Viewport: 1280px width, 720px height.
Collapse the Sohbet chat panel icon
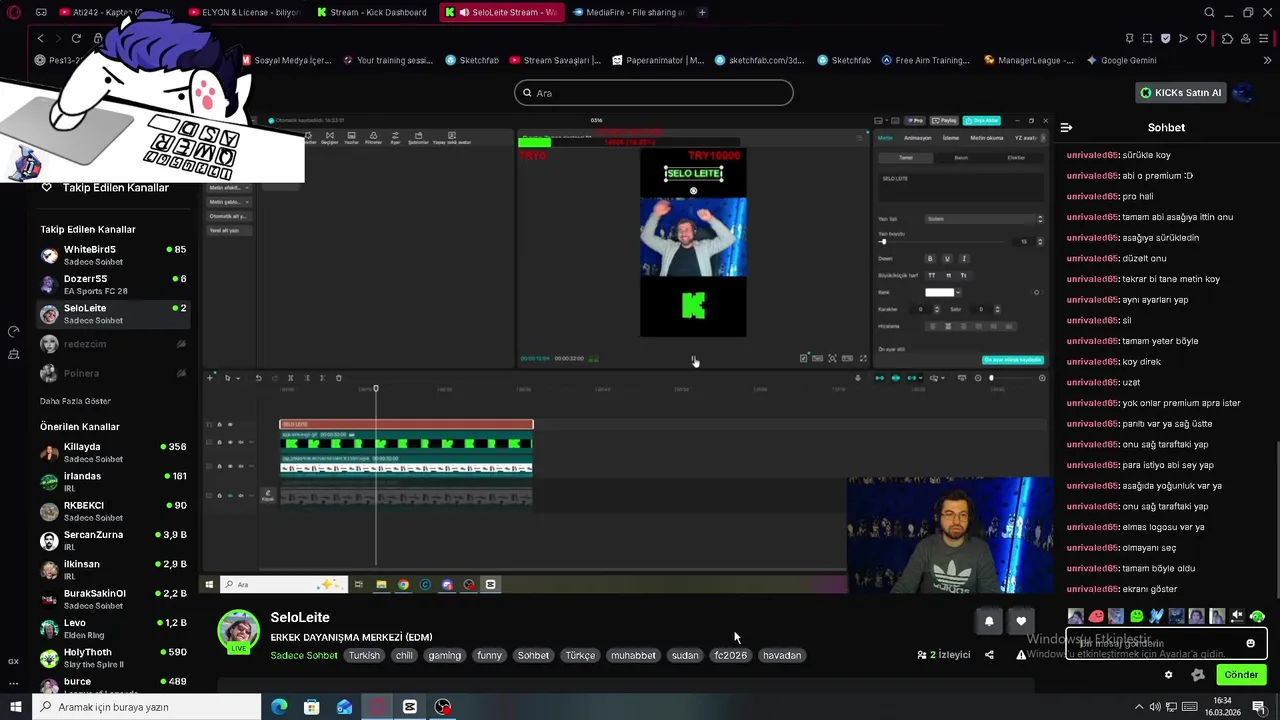(x=1066, y=127)
